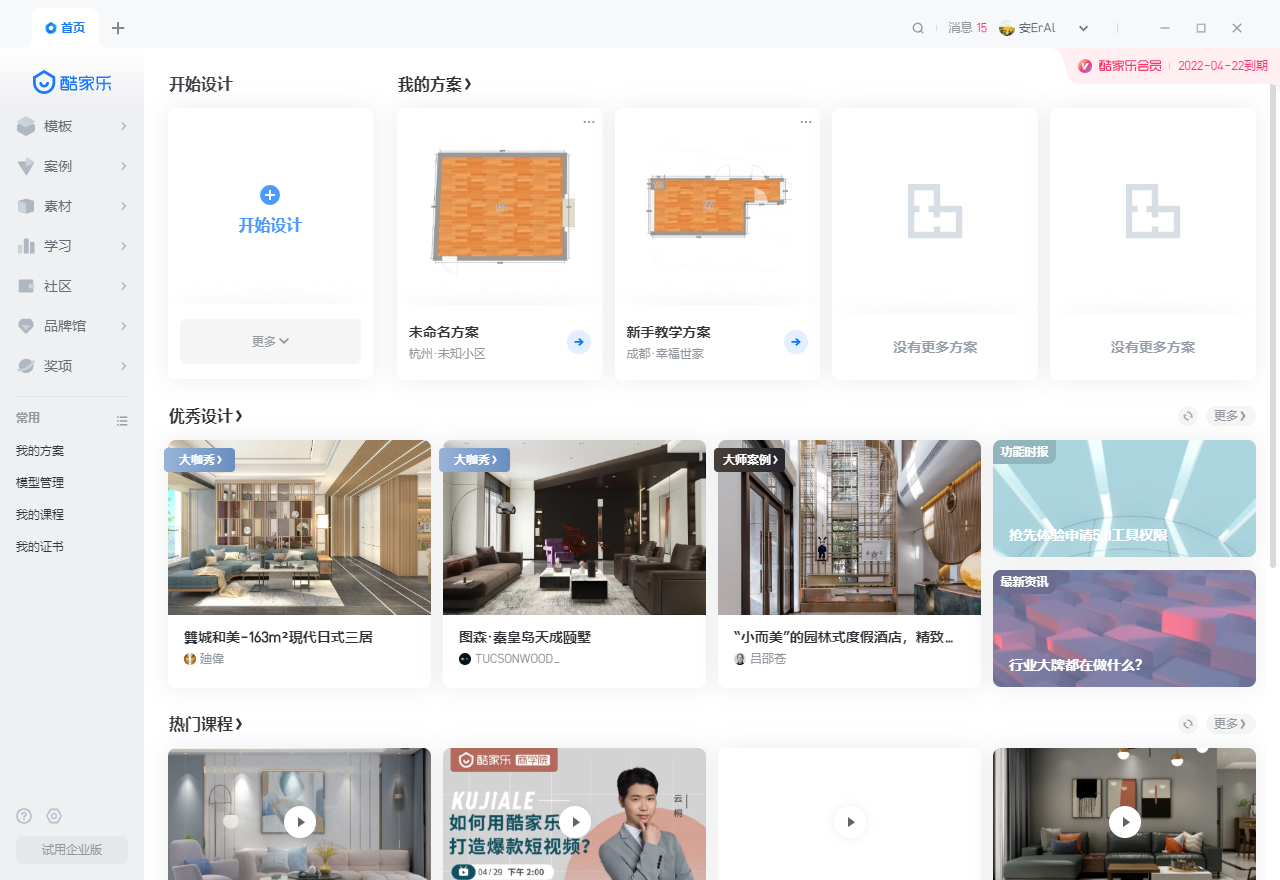This screenshot has height=880, width=1280.
Task: Play the 酷家乐 short video course
Action: pos(575,822)
